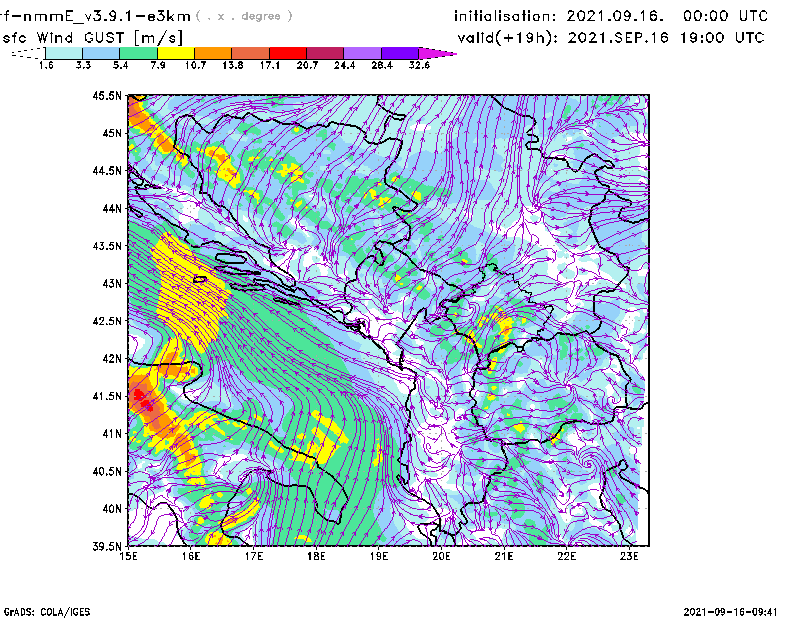Viewport: 800px width, 618px height.
Task: Click the yellow legend swatch (7.9–10.7)
Action: point(176,53)
